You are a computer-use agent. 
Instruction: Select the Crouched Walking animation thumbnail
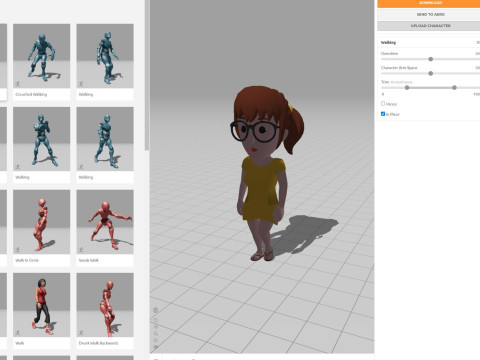click(41, 56)
